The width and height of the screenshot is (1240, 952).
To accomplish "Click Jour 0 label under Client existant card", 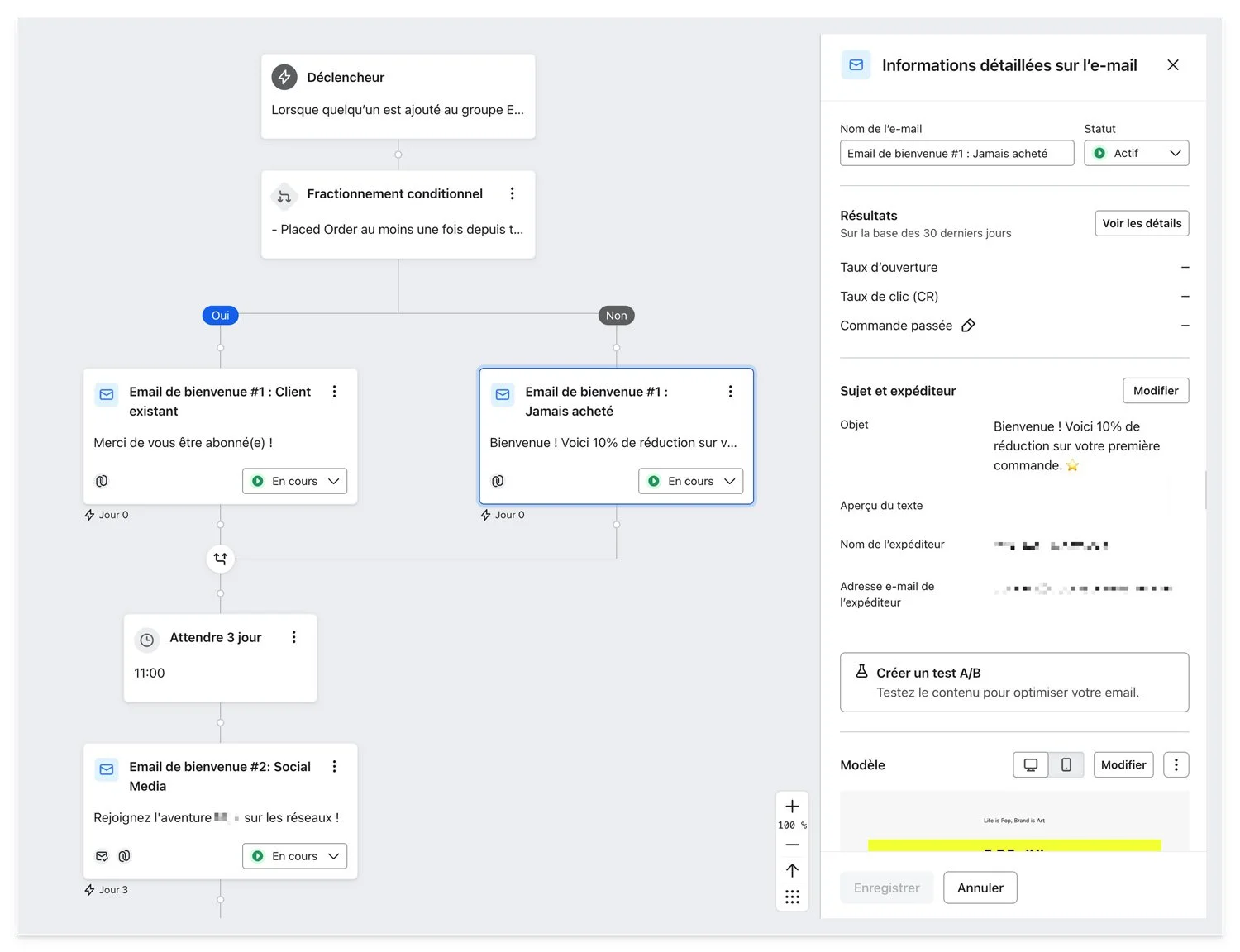I will click(113, 515).
